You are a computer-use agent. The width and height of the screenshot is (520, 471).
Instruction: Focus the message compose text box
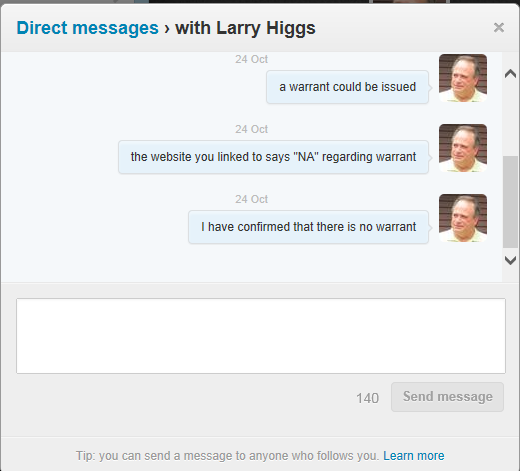tap(261, 336)
